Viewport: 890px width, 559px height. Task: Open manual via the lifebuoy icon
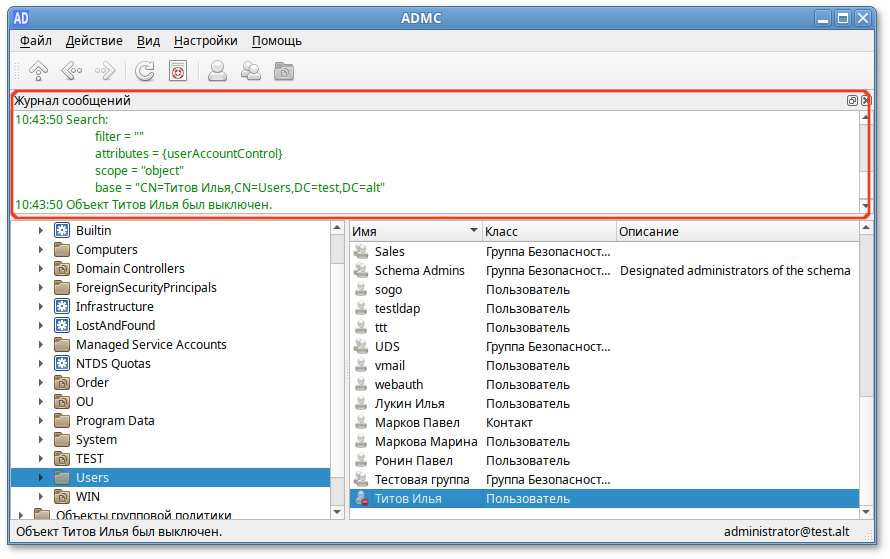click(178, 71)
